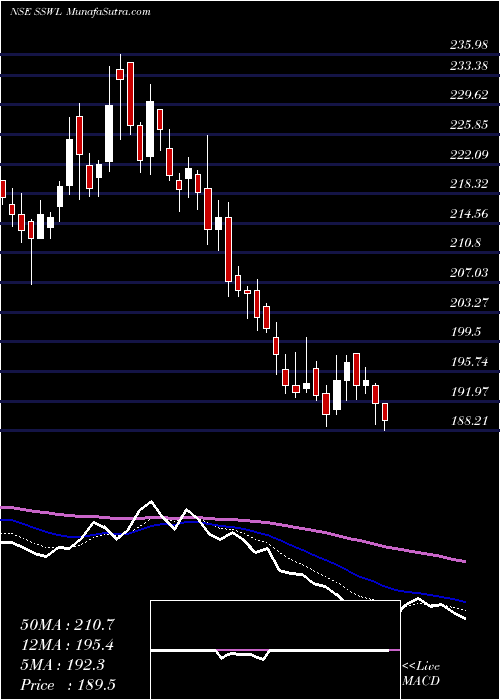Click the 188.21 price level label
The image size is (500, 700).
pos(468,421)
